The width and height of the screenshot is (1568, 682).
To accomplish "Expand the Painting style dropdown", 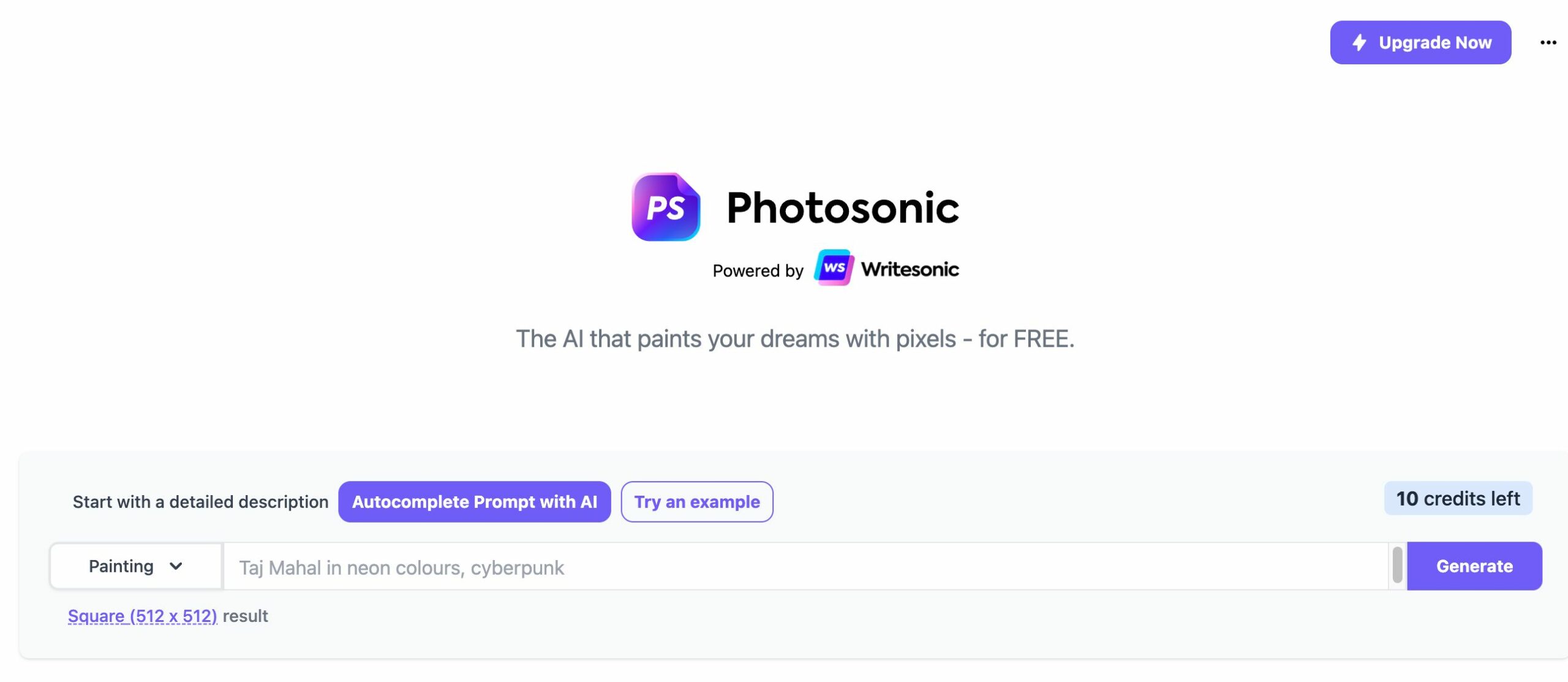I will pos(136,566).
